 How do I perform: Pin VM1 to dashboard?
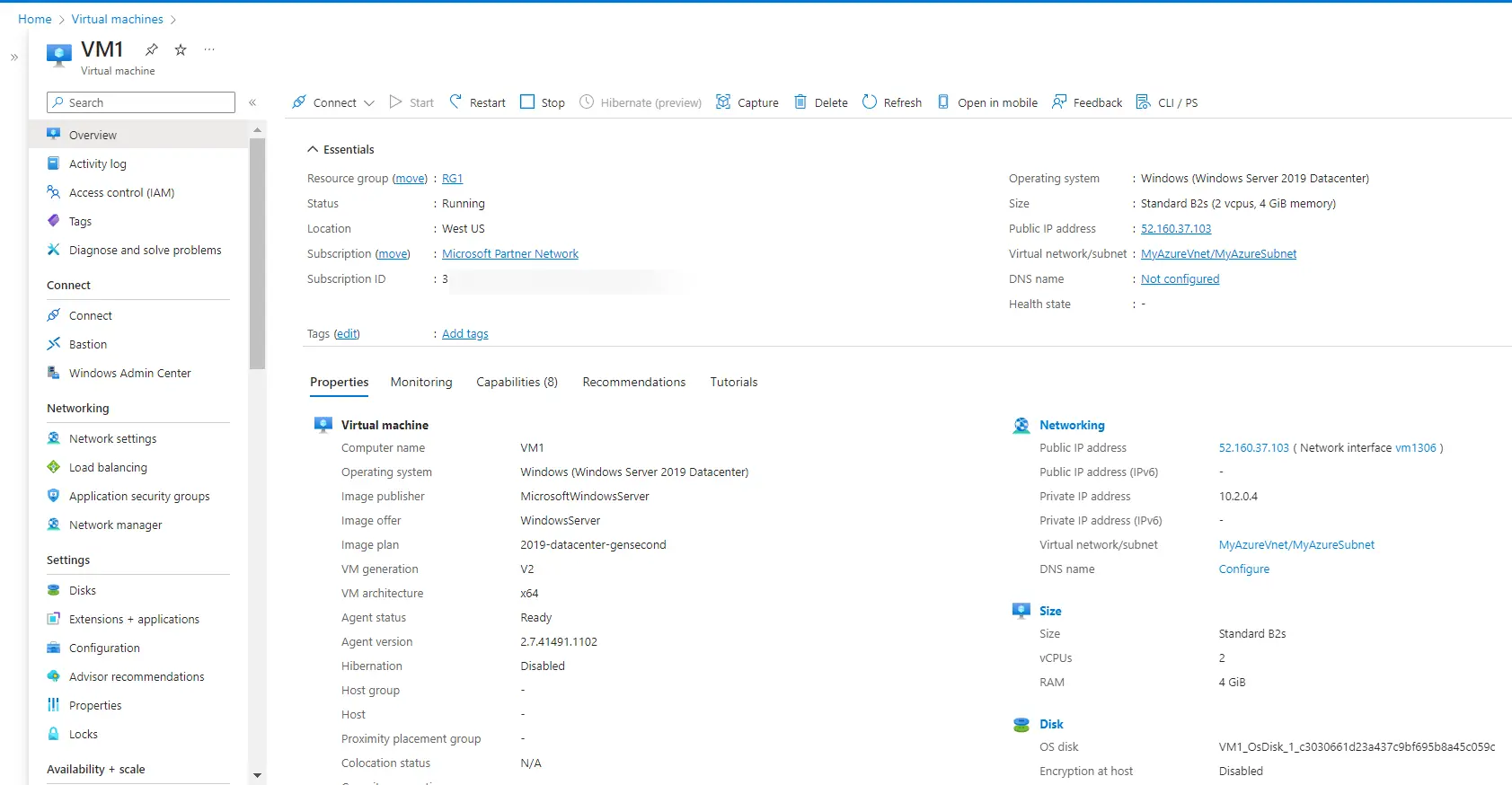(152, 49)
